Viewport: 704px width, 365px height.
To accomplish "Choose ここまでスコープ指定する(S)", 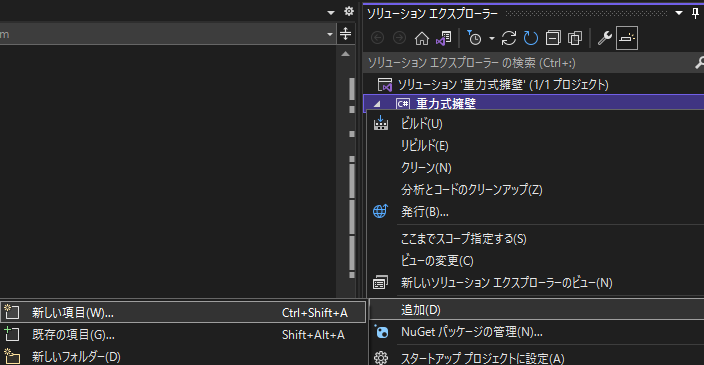I will click(536, 238).
